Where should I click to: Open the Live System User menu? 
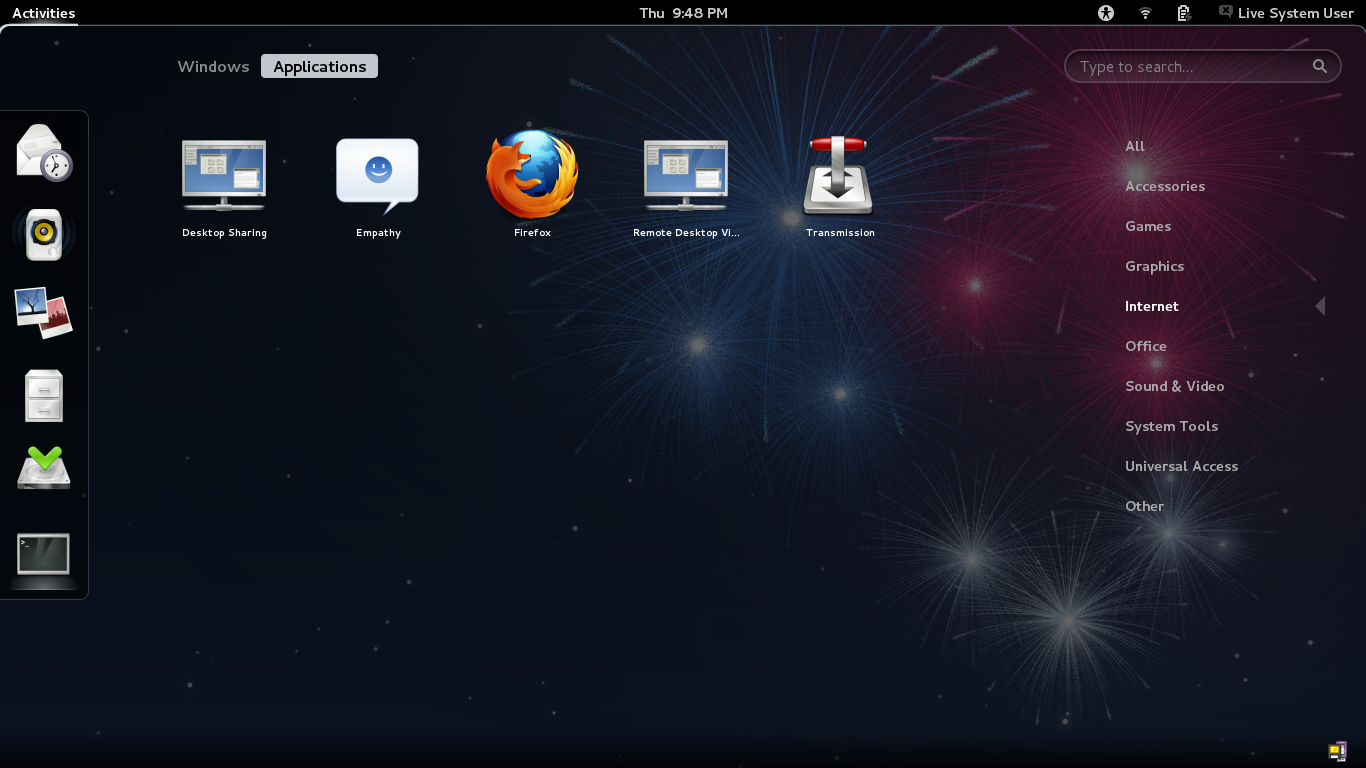tap(1286, 13)
